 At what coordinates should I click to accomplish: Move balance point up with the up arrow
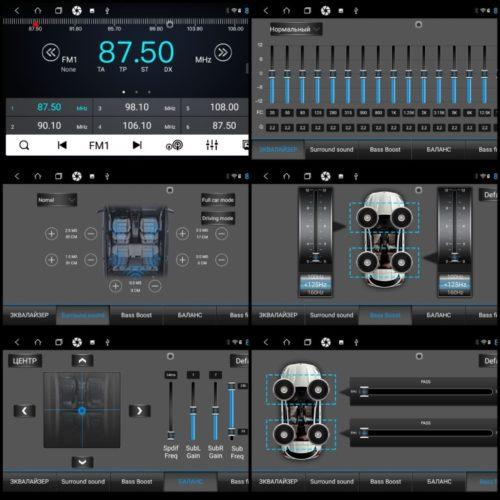pos(82,361)
